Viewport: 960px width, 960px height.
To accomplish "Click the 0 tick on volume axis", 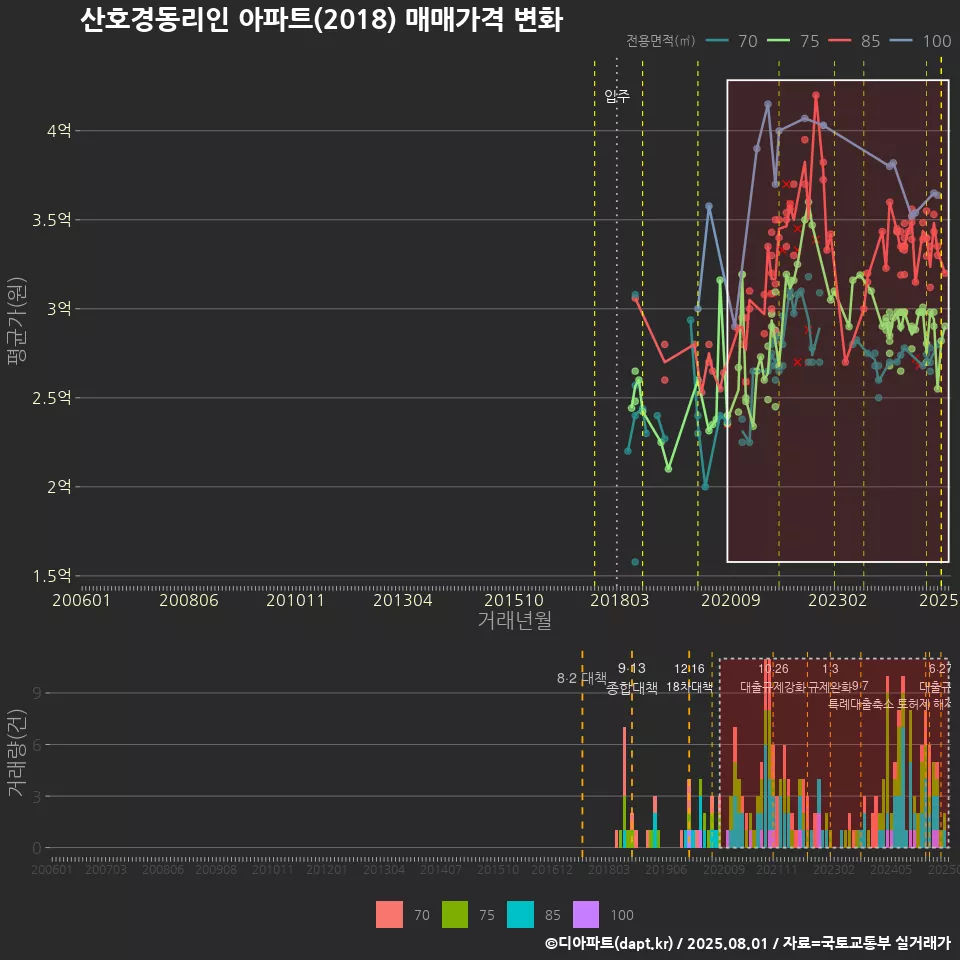I will (x=37, y=849).
